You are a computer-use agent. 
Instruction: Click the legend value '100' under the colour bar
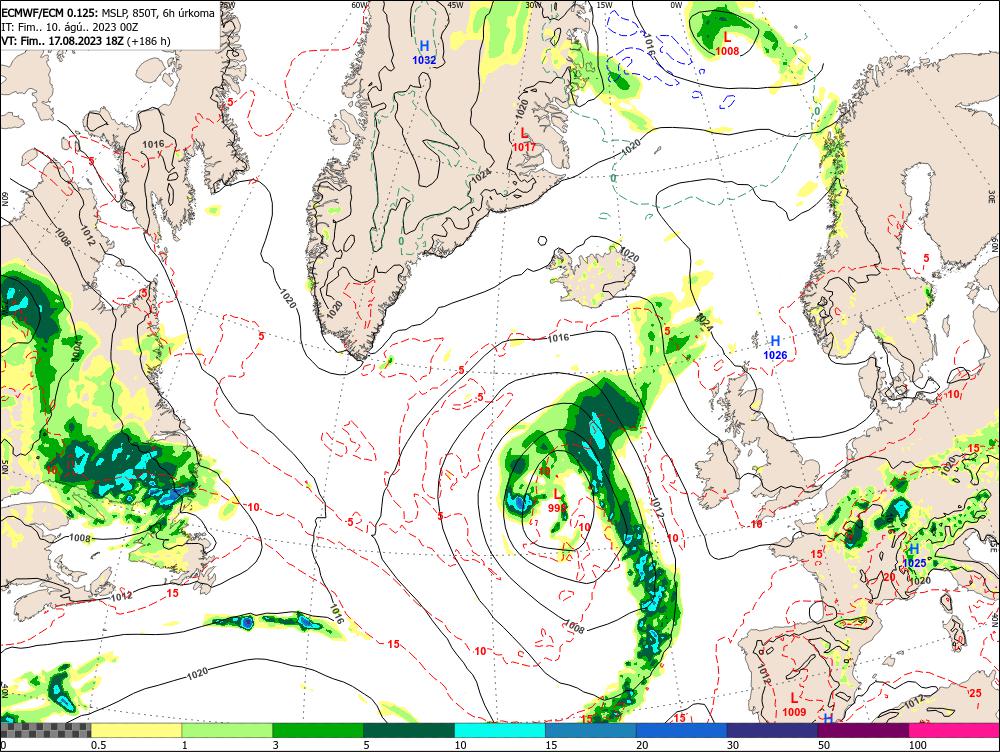pyautogui.click(x=918, y=745)
